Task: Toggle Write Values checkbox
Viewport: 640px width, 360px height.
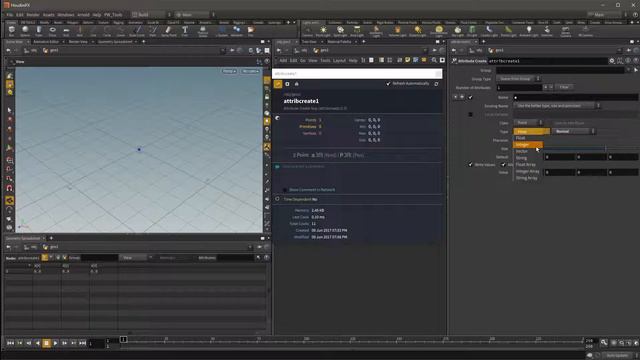Action: tap(470, 164)
